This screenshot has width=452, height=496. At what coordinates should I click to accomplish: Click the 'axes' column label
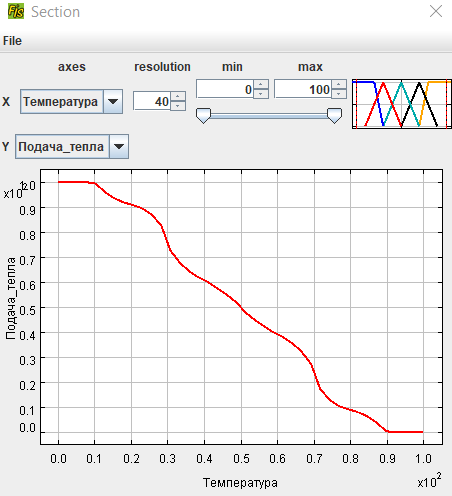click(72, 67)
